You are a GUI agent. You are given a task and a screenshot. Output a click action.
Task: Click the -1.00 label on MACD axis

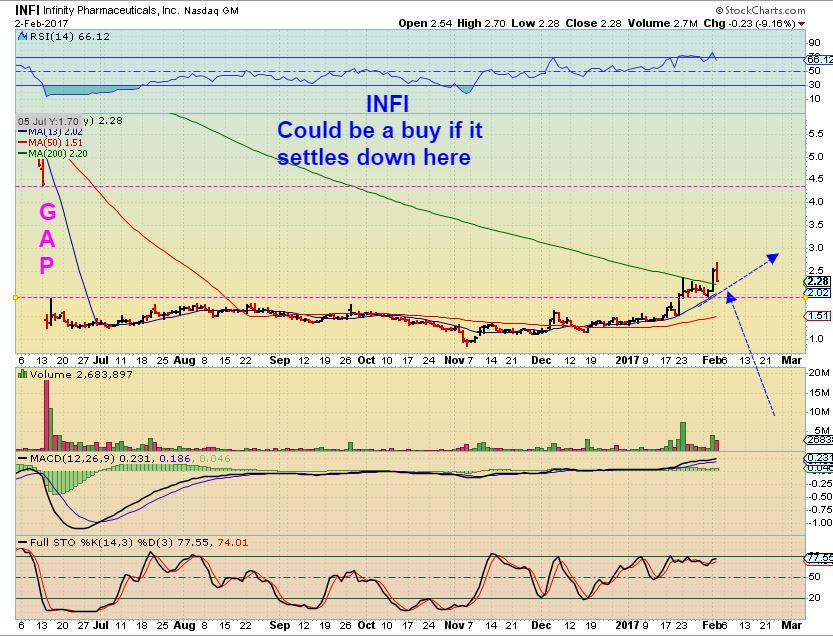(x=819, y=523)
